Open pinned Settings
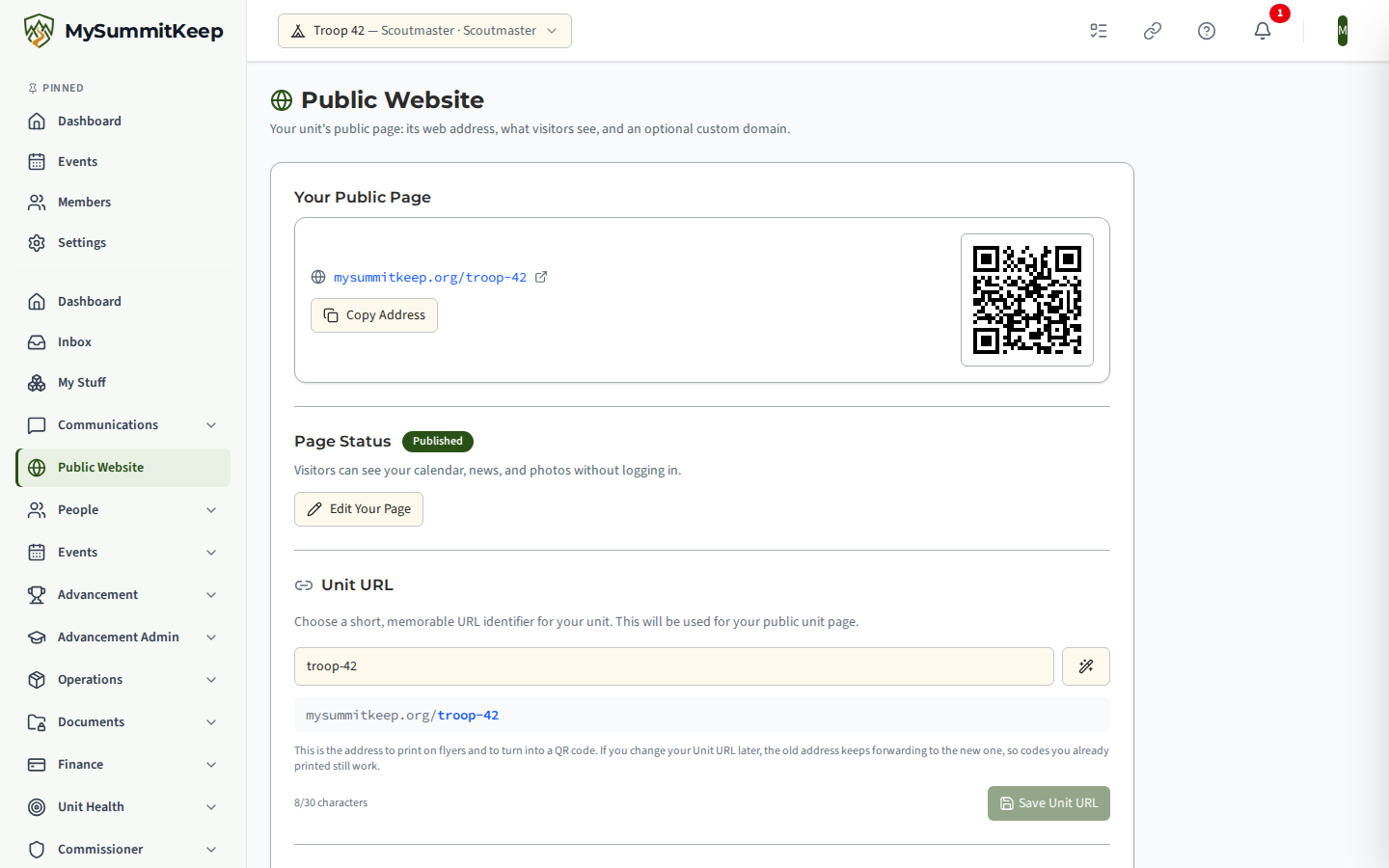The height and width of the screenshot is (868, 1389). click(123, 243)
